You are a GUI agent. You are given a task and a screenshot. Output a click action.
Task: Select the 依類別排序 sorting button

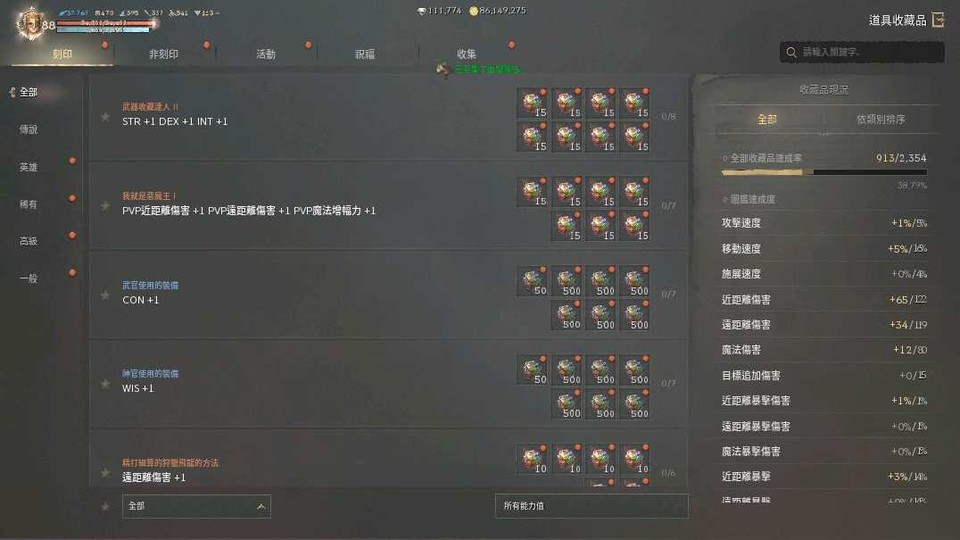click(880, 119)
